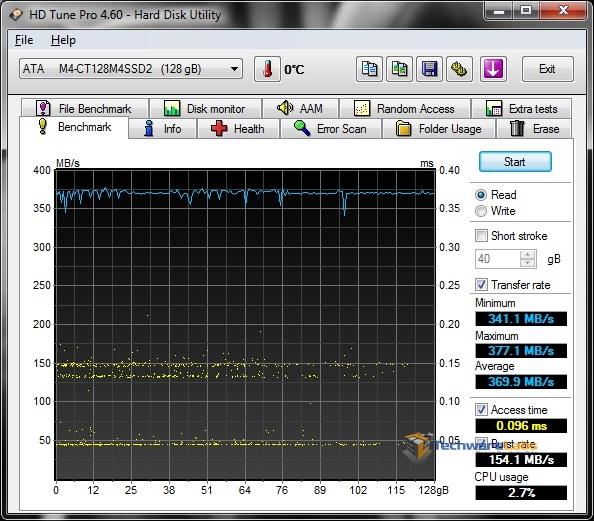
Task: Open the File menu
Action: pyautogui.click(x=24, y=40)
